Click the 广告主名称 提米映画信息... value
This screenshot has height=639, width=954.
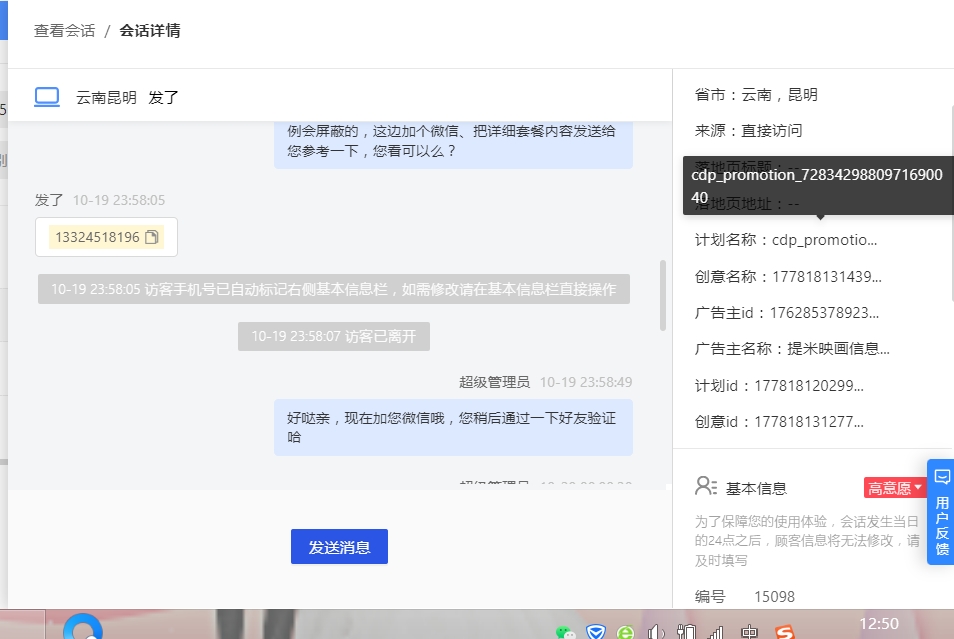click(x=838, y=349)
